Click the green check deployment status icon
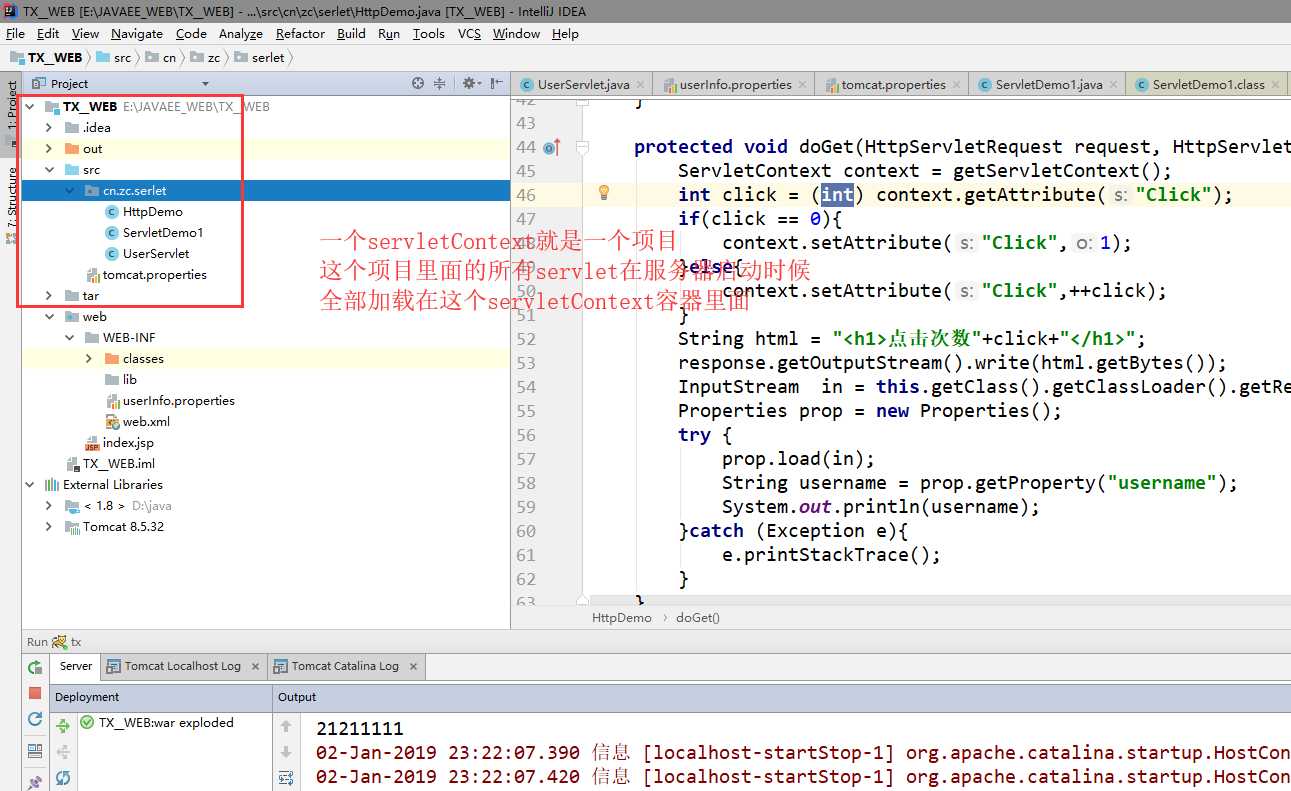 pos(87,723)
